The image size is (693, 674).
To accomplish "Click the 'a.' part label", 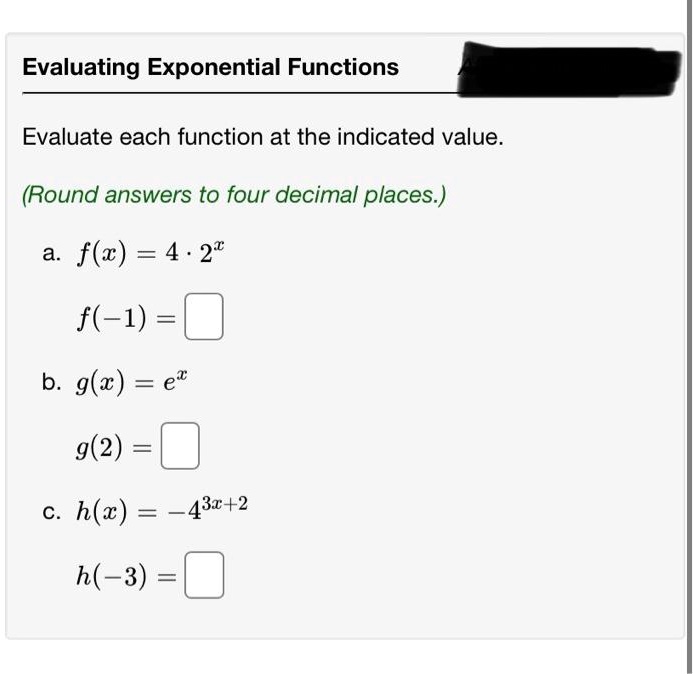I will pos(52,254).
